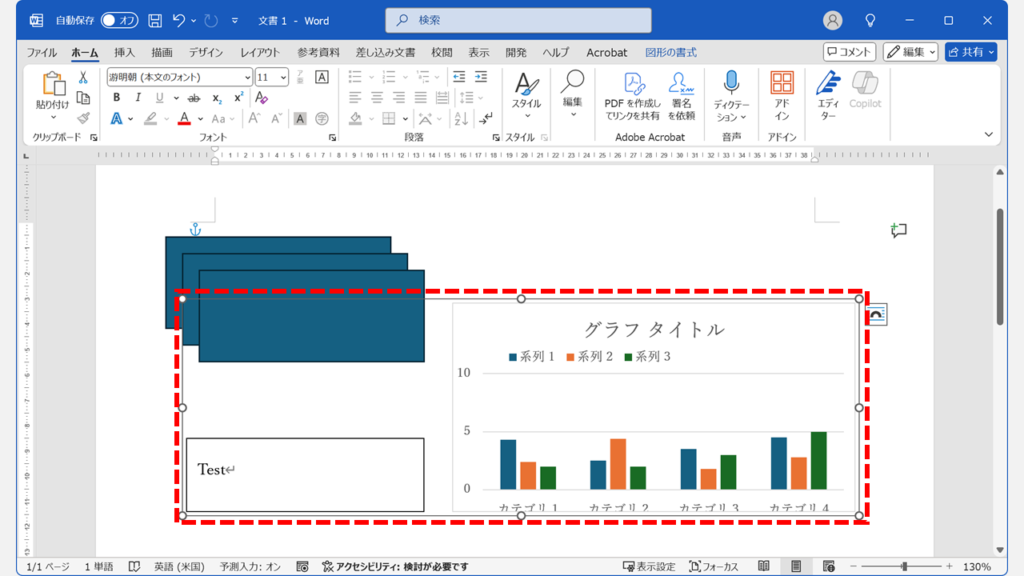Click the Test text box
The width and height of the screenshot is (1024, 576).
pos(305,475)
